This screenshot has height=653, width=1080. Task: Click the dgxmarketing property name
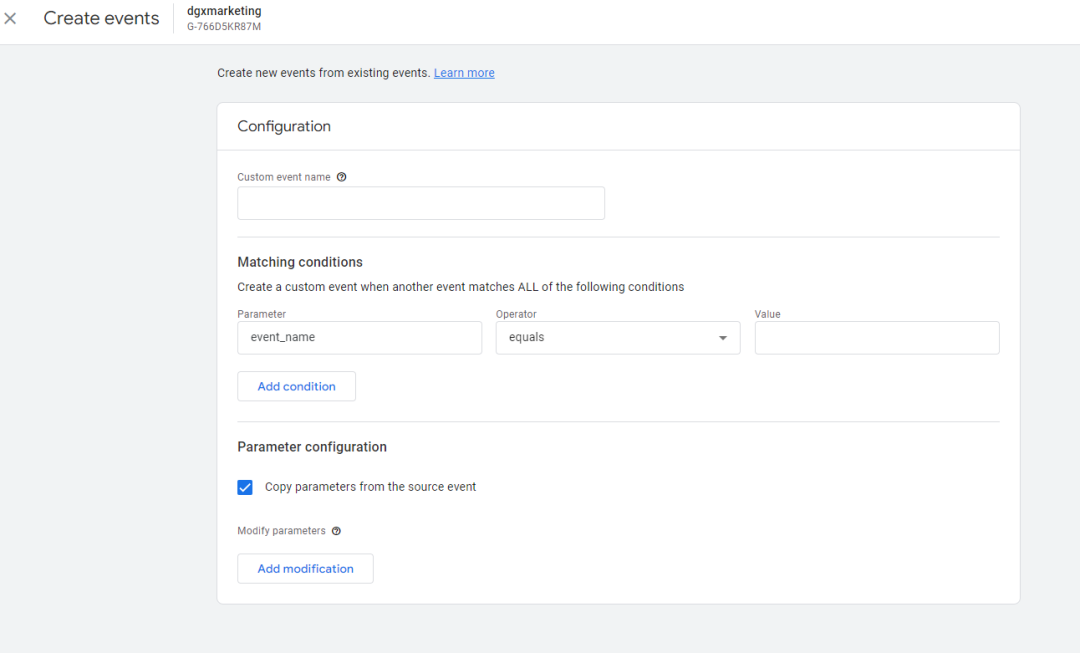pos(224,11)
